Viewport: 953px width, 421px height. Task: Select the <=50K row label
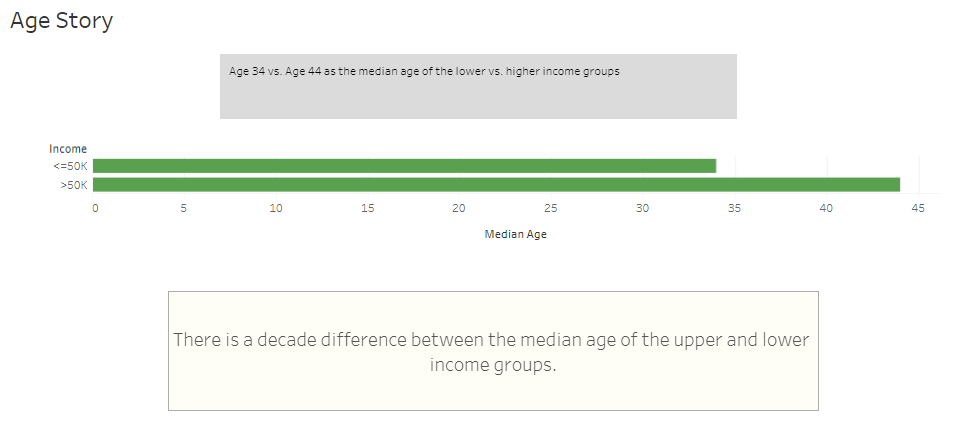[71, 166]
